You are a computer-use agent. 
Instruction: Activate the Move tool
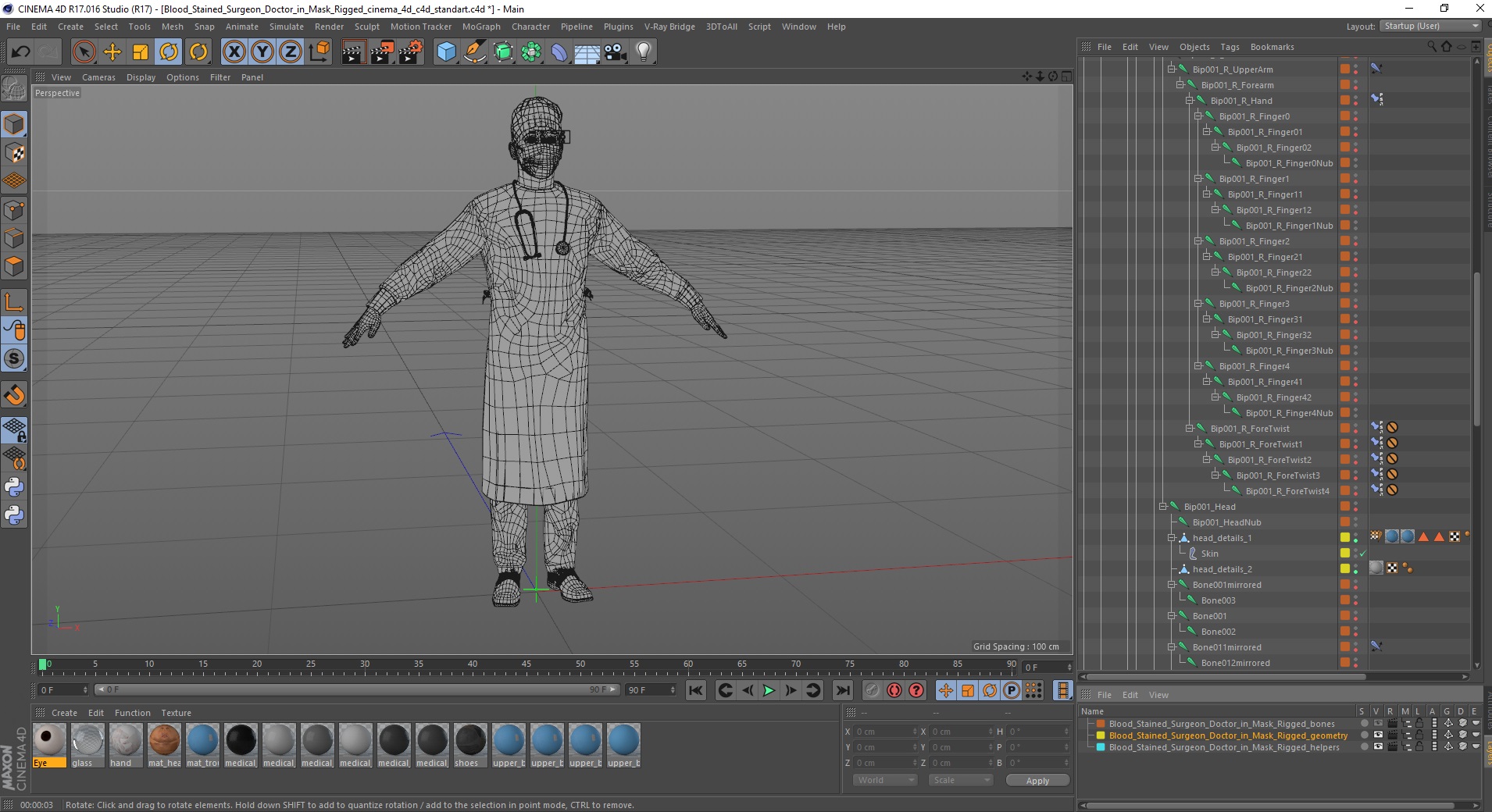pos(112,52)
